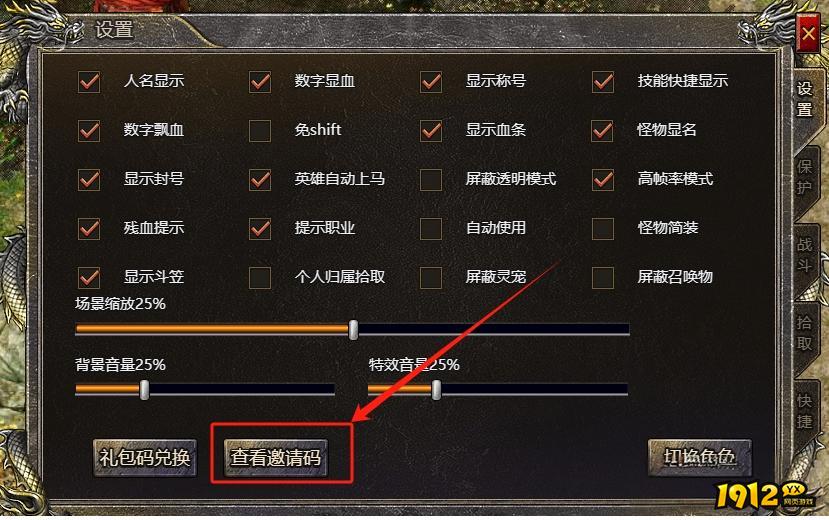Click the 背景音量 slider handle

[x=144, y=390]
